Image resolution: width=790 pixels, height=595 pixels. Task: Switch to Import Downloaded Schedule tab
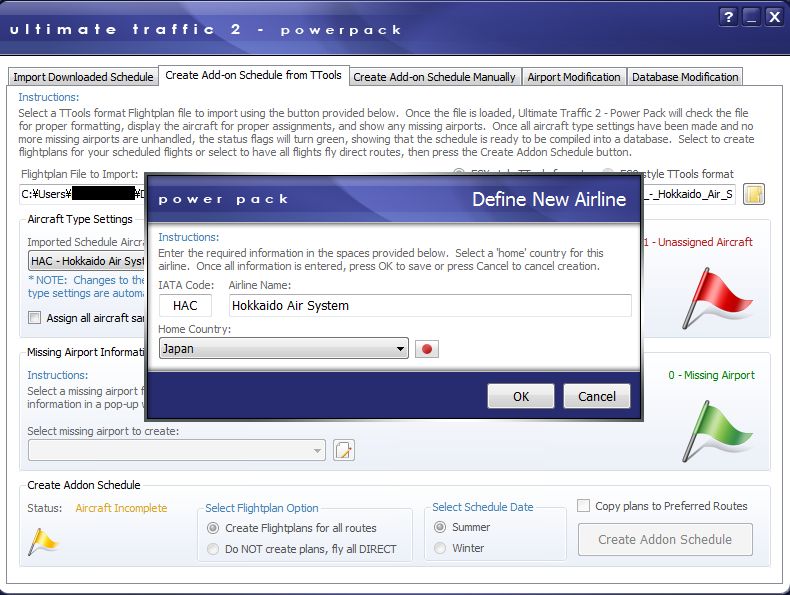pos(83,77)
